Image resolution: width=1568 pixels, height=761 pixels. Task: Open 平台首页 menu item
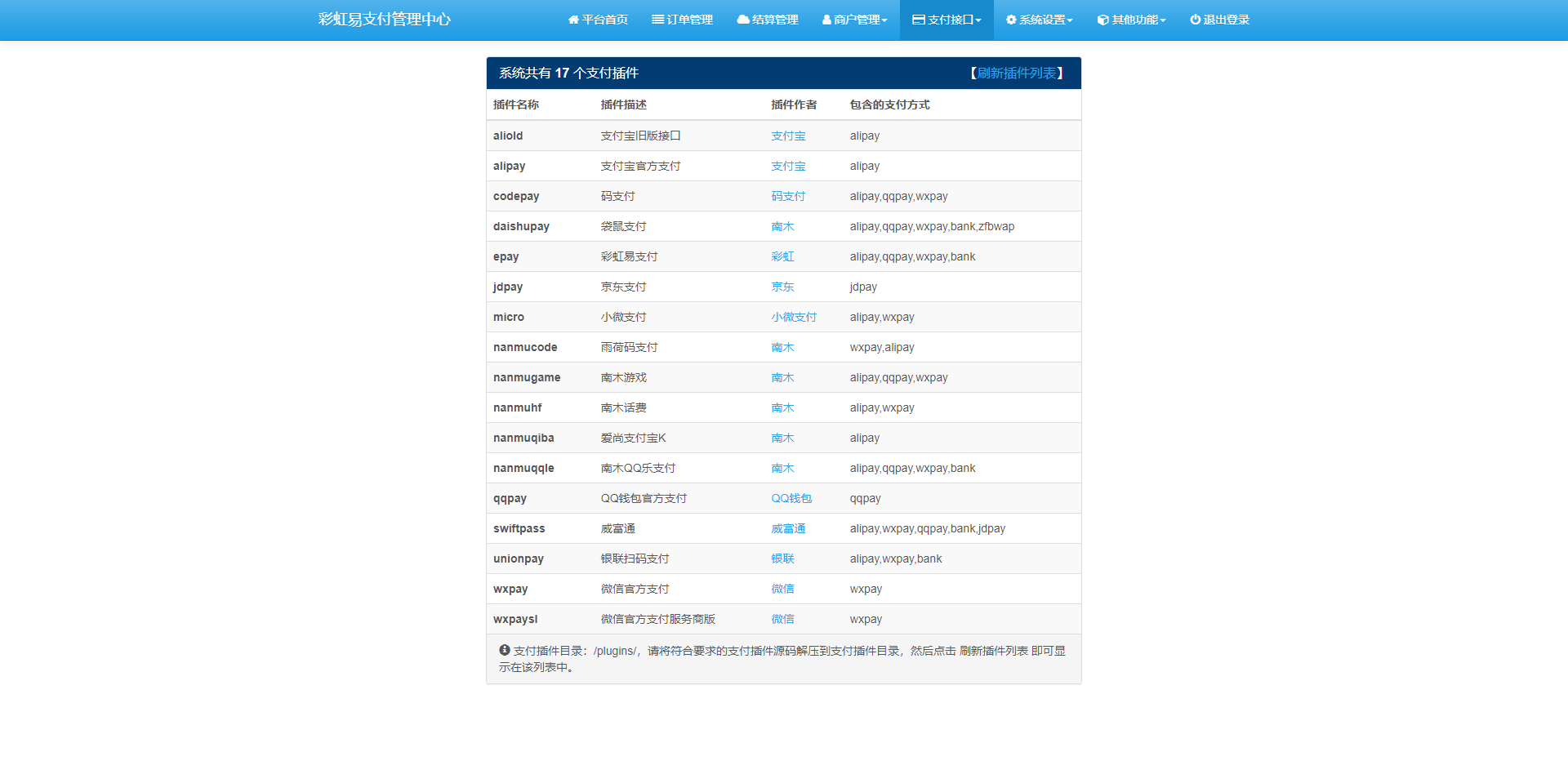(598, 20)
